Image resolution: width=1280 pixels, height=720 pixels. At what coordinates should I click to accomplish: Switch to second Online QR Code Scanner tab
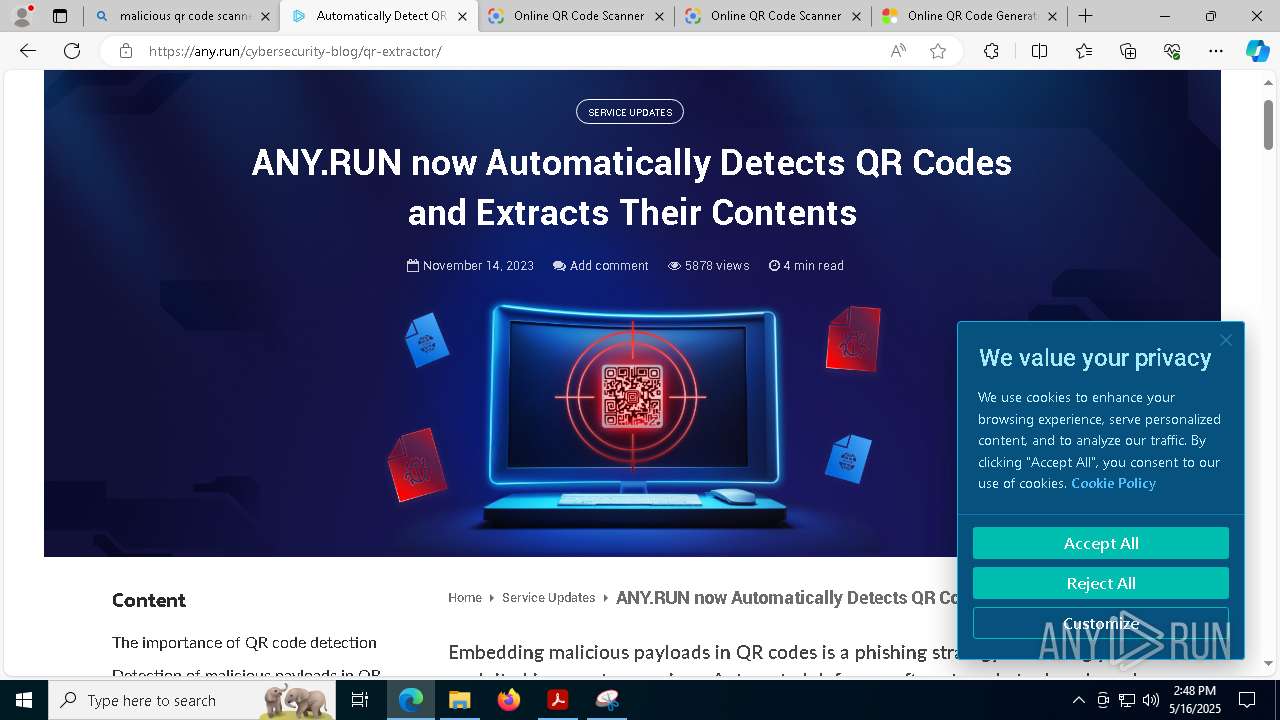click(x=772, y=16)
